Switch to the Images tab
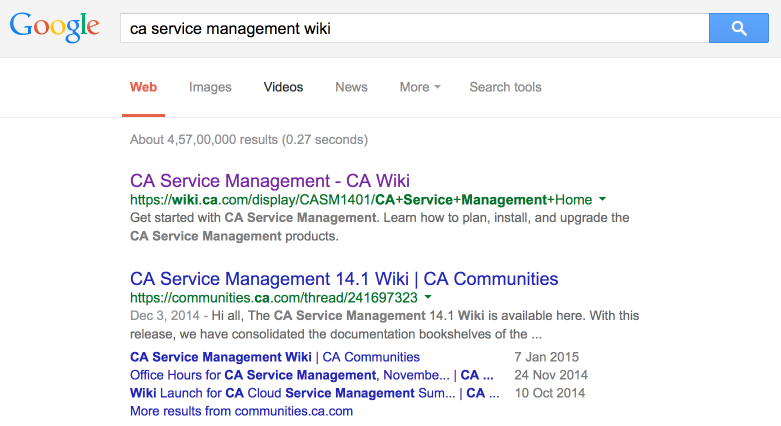The height and width of the screenshot is (426, 781). (x=210, y=87)
